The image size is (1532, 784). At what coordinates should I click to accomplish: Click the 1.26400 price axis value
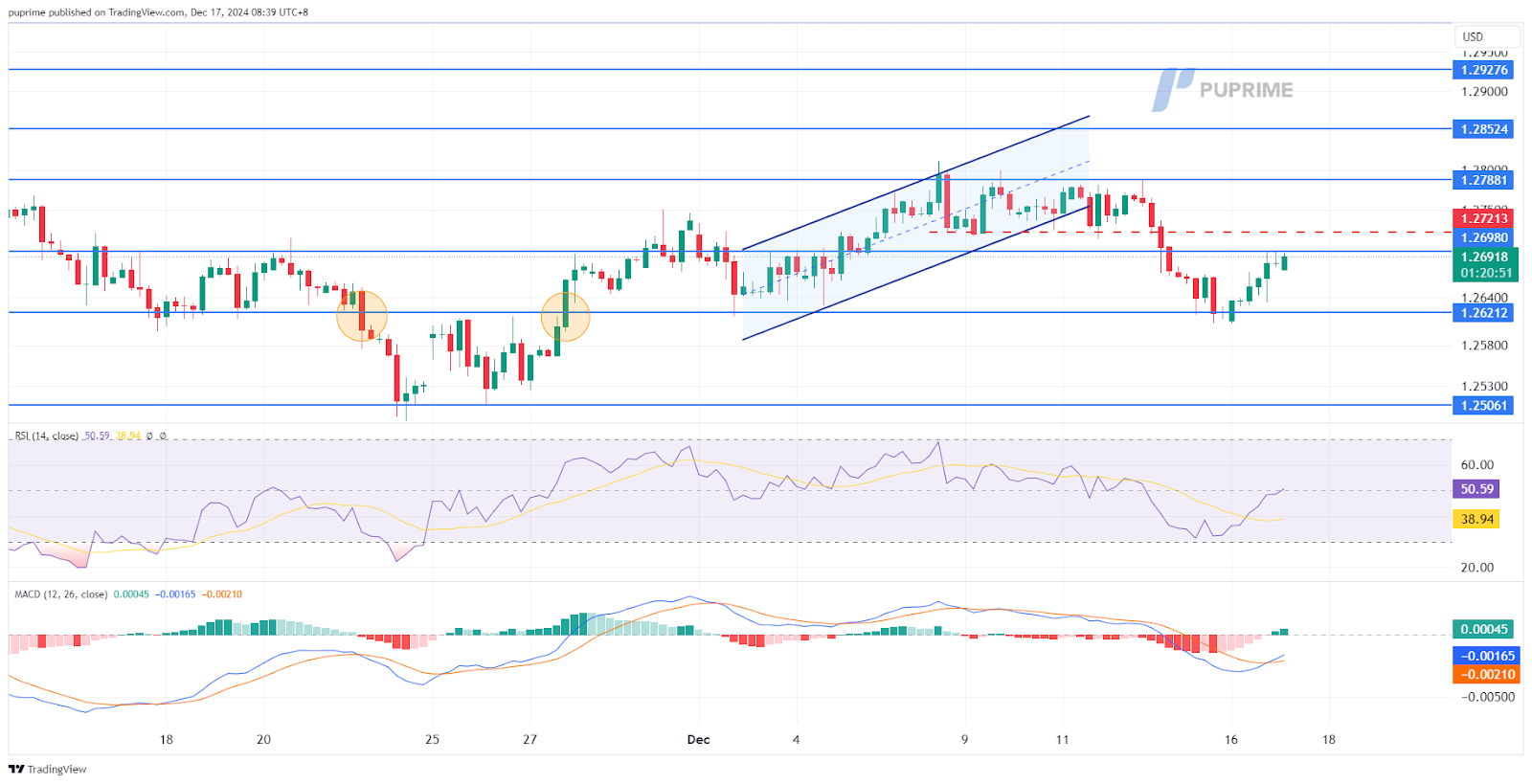[x=1484, y=298]
